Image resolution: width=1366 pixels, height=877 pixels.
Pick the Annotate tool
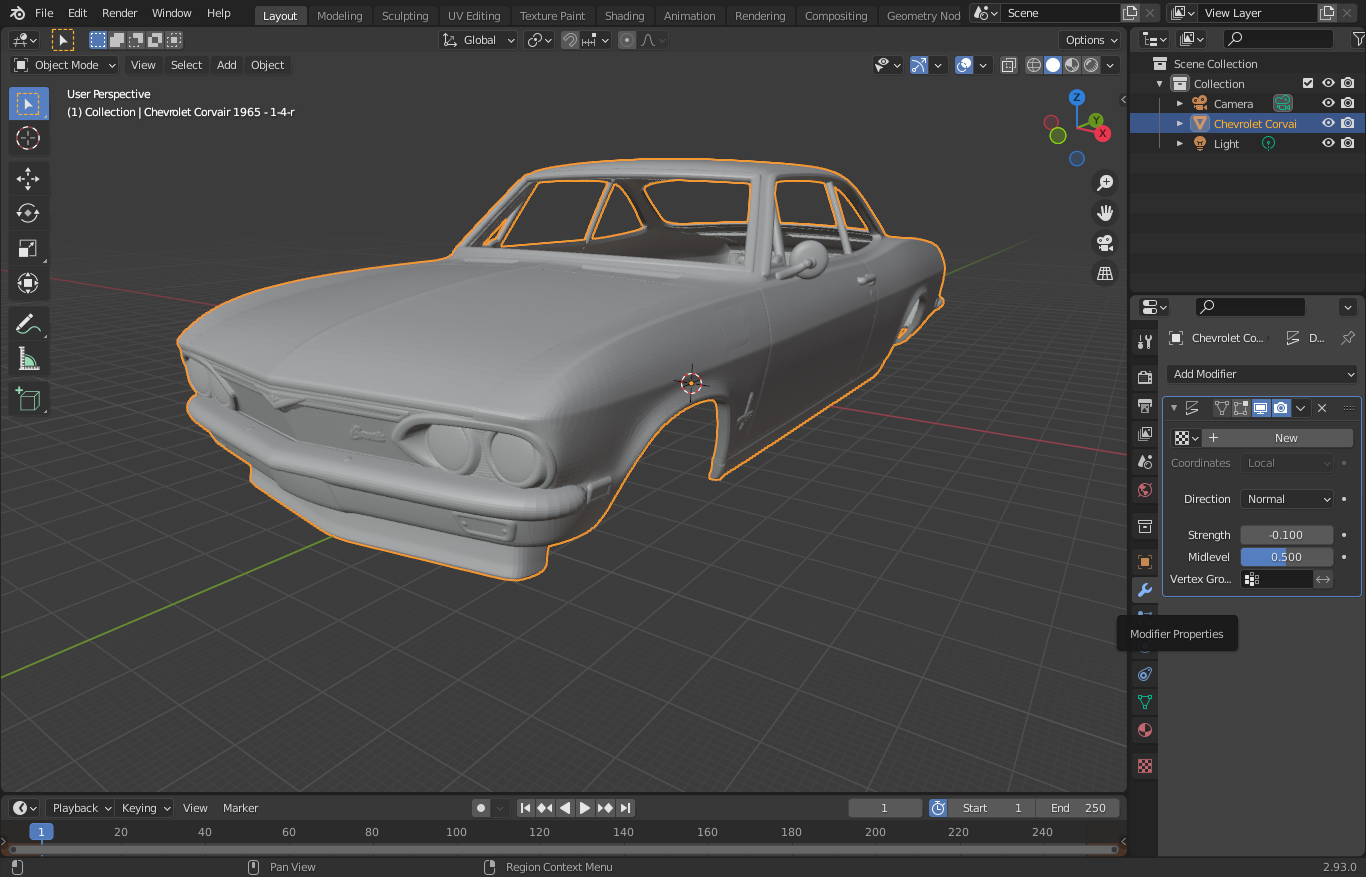tap(28, 324)
